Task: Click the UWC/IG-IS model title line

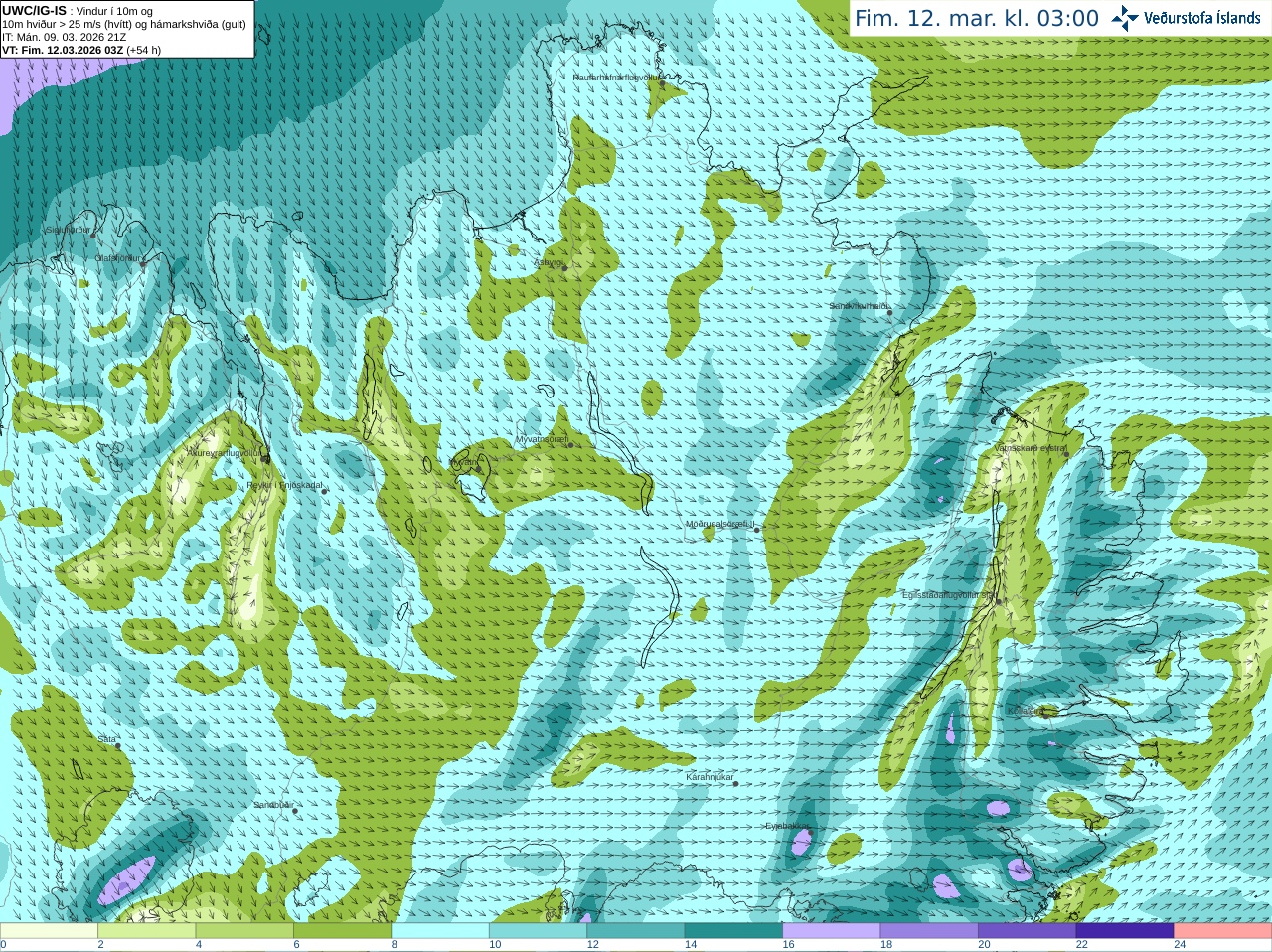Action: (77, 11)
